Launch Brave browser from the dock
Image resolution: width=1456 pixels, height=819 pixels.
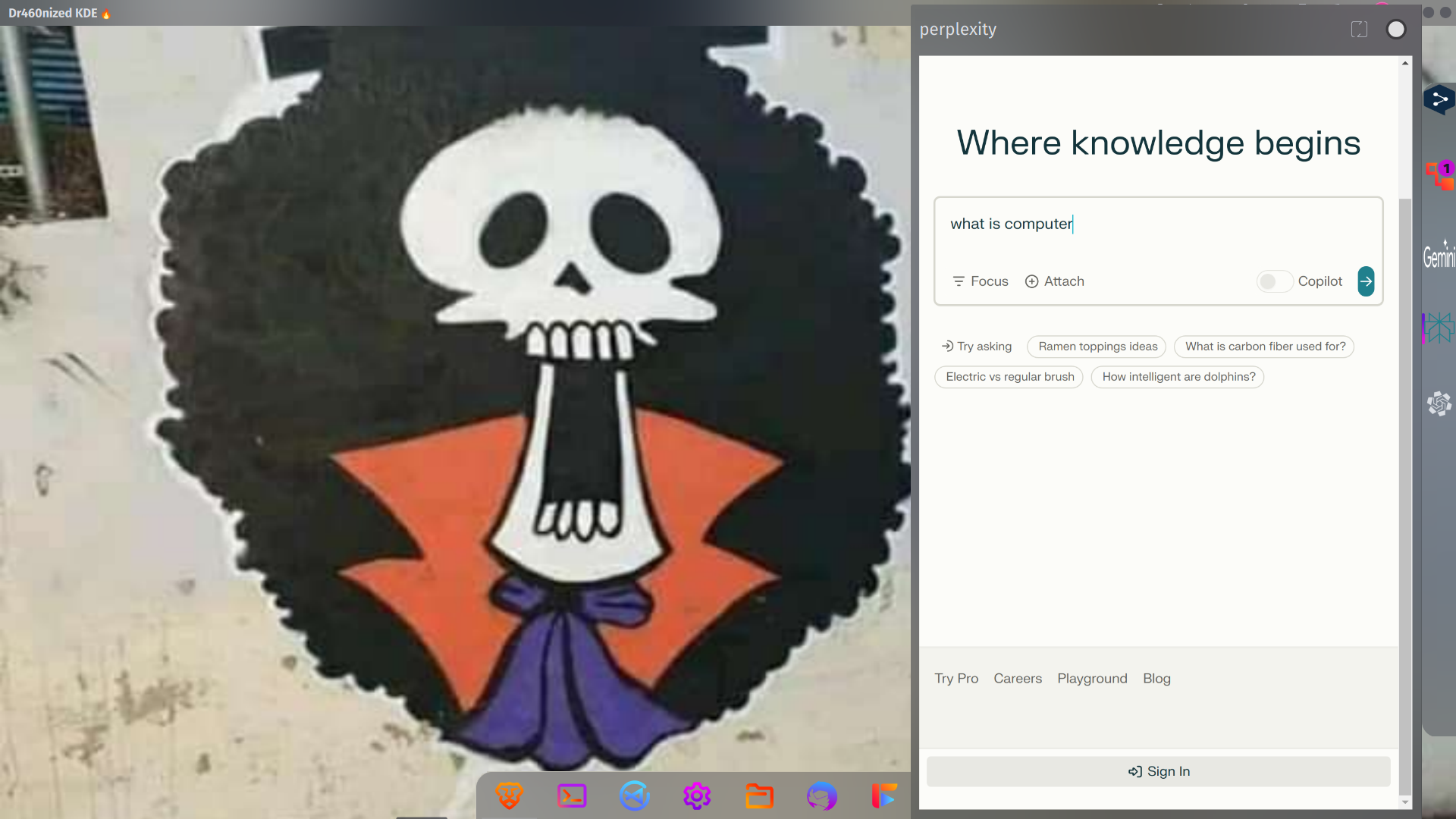point(510,795)
